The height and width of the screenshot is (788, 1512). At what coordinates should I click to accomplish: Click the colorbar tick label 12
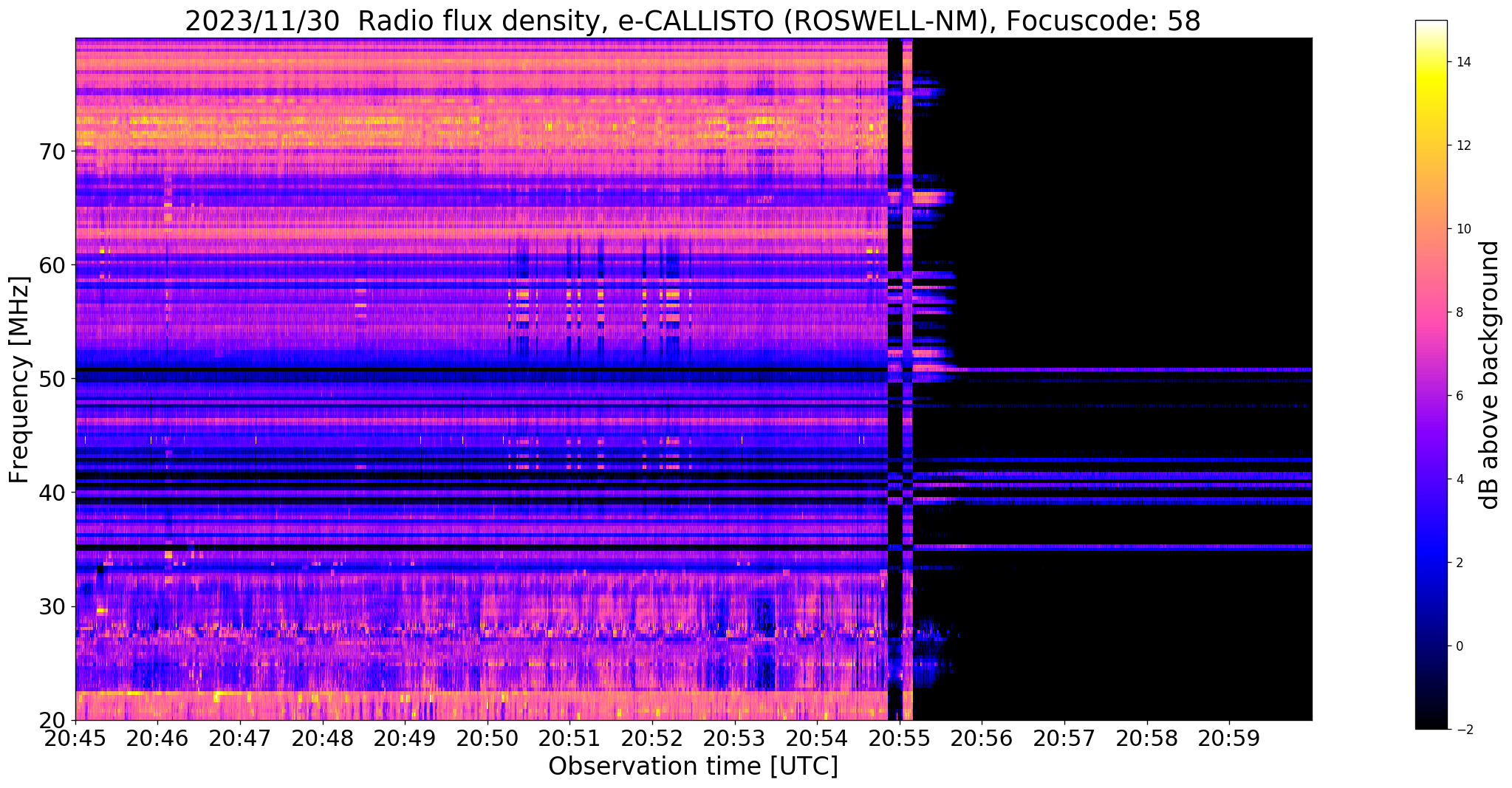click(x=1463, y=145)
